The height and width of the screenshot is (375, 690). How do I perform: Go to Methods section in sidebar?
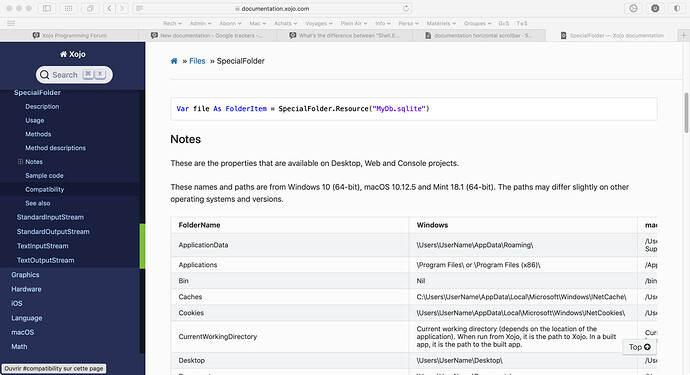pyautogui.click(x=38, y=134)
